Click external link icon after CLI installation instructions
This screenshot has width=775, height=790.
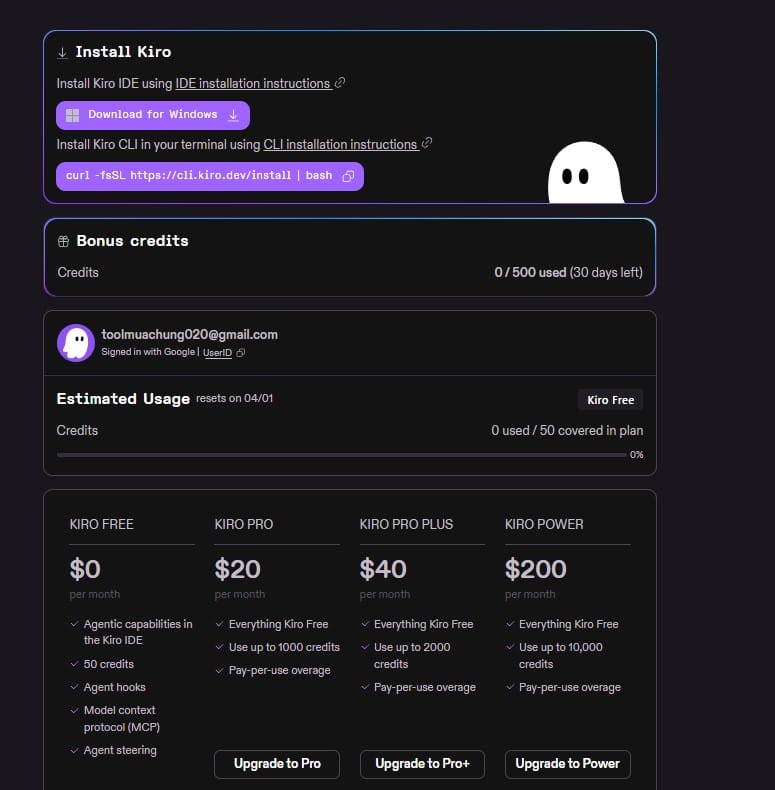(x=427, y=144)
